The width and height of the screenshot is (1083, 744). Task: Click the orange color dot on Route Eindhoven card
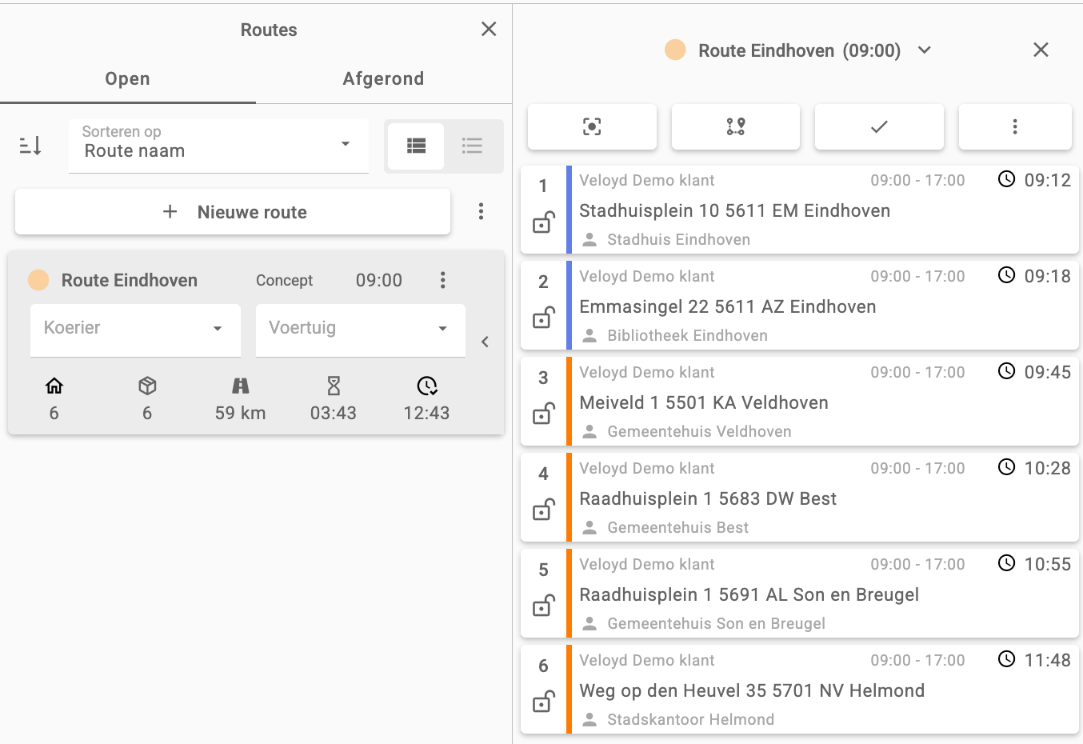[39, 280]
